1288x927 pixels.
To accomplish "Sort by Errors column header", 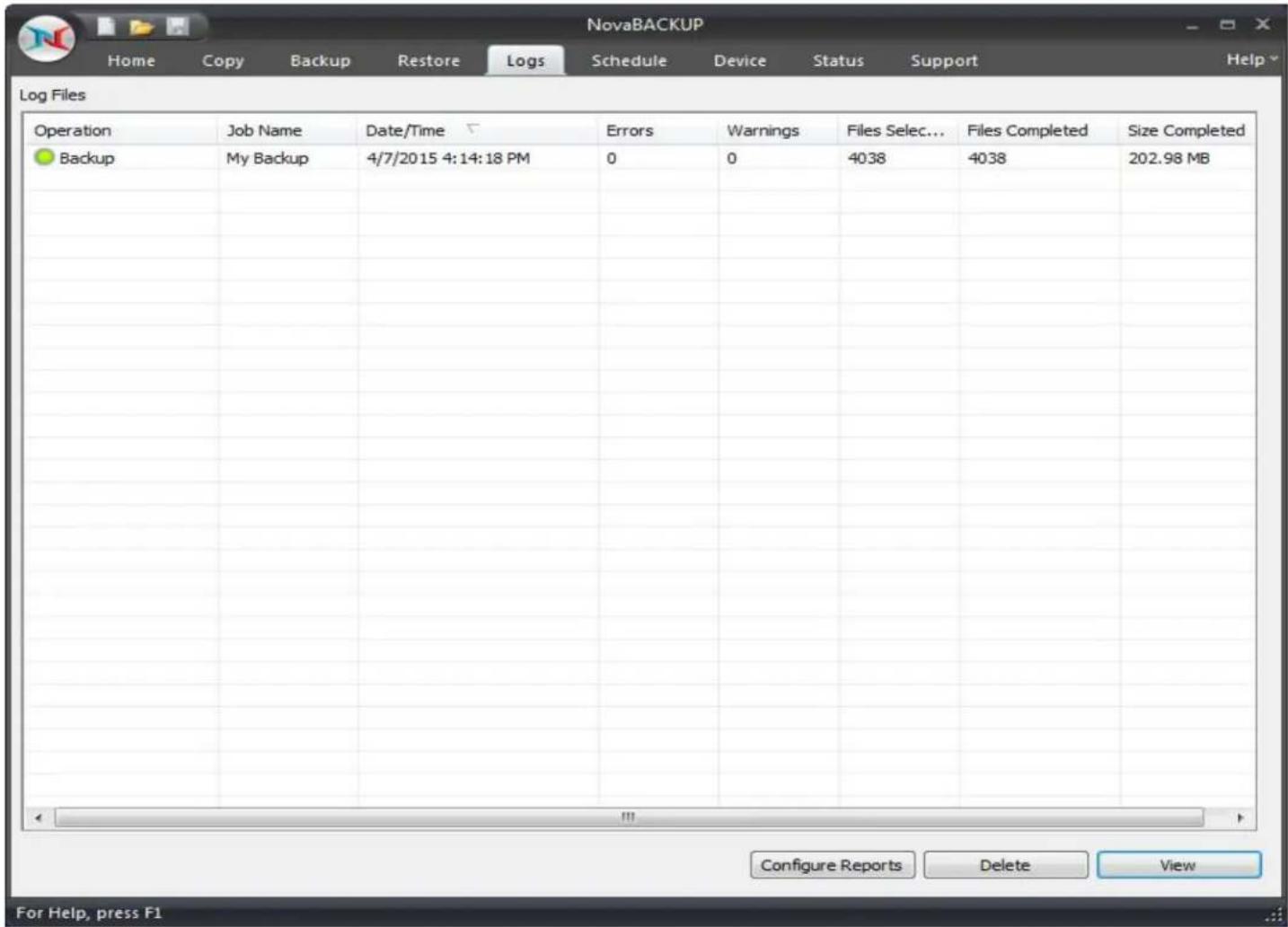I will (x=658, y=130).
